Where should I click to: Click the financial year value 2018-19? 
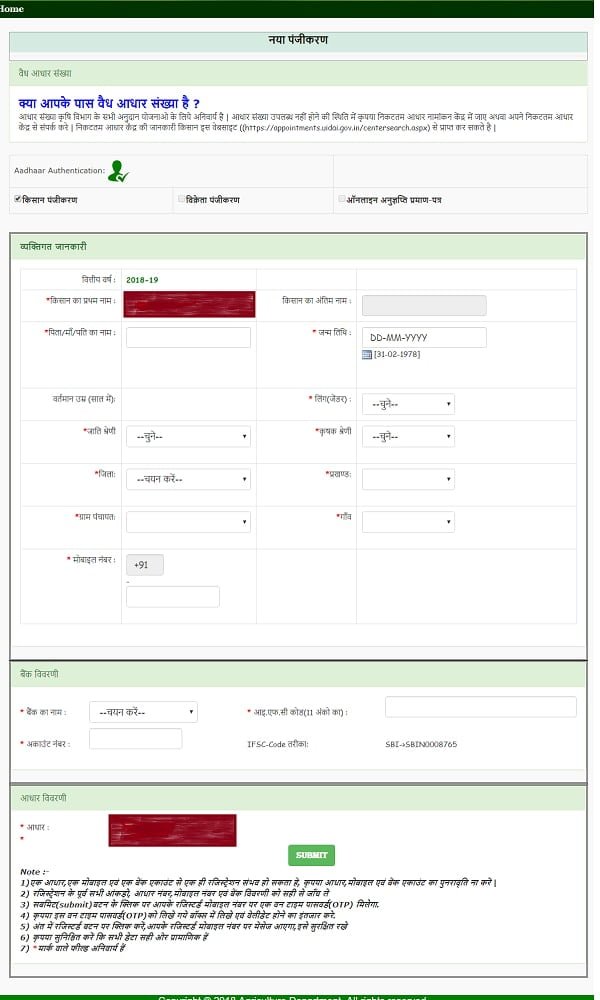142,280
